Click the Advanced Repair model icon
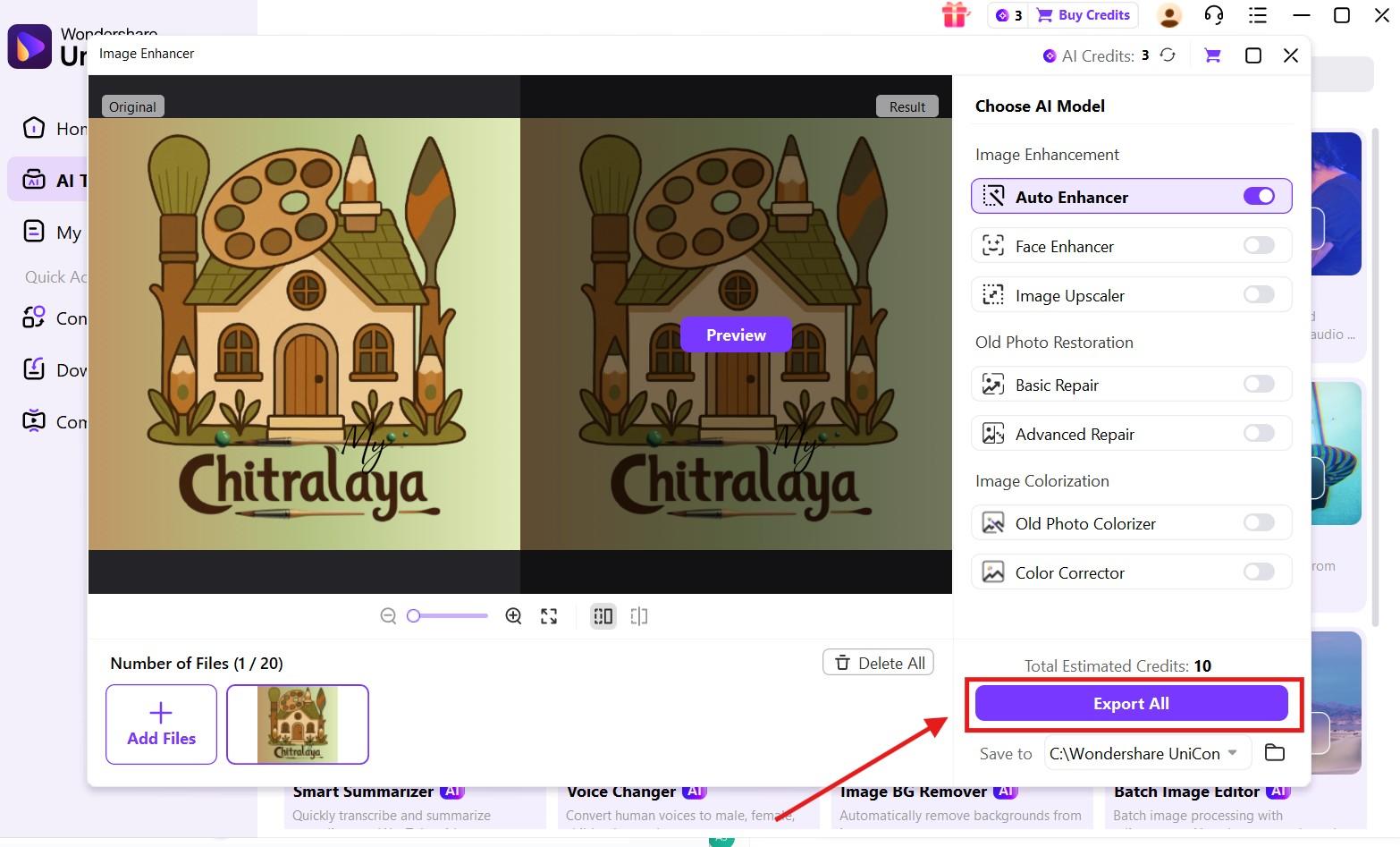The image size is (1400, 847). [x=993, y=434]
